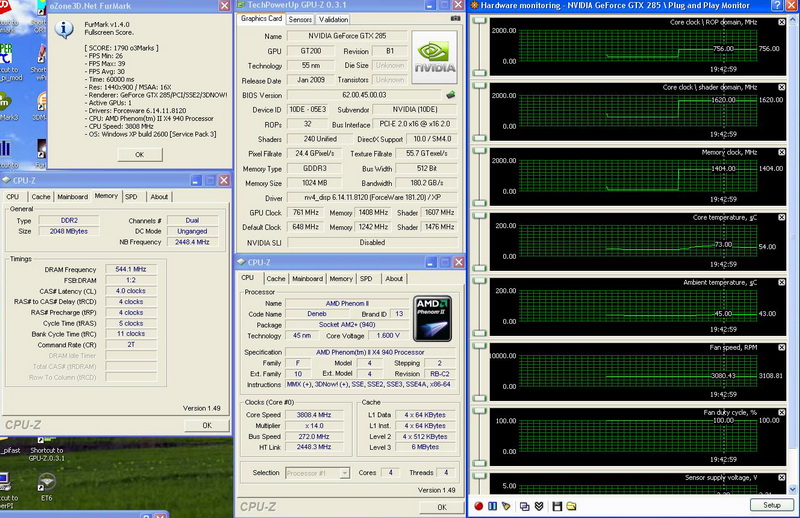Click the Pixel Fillrate value 24.4 GPixel/s
Screen dimensions: 800x518
click(315, 153)
